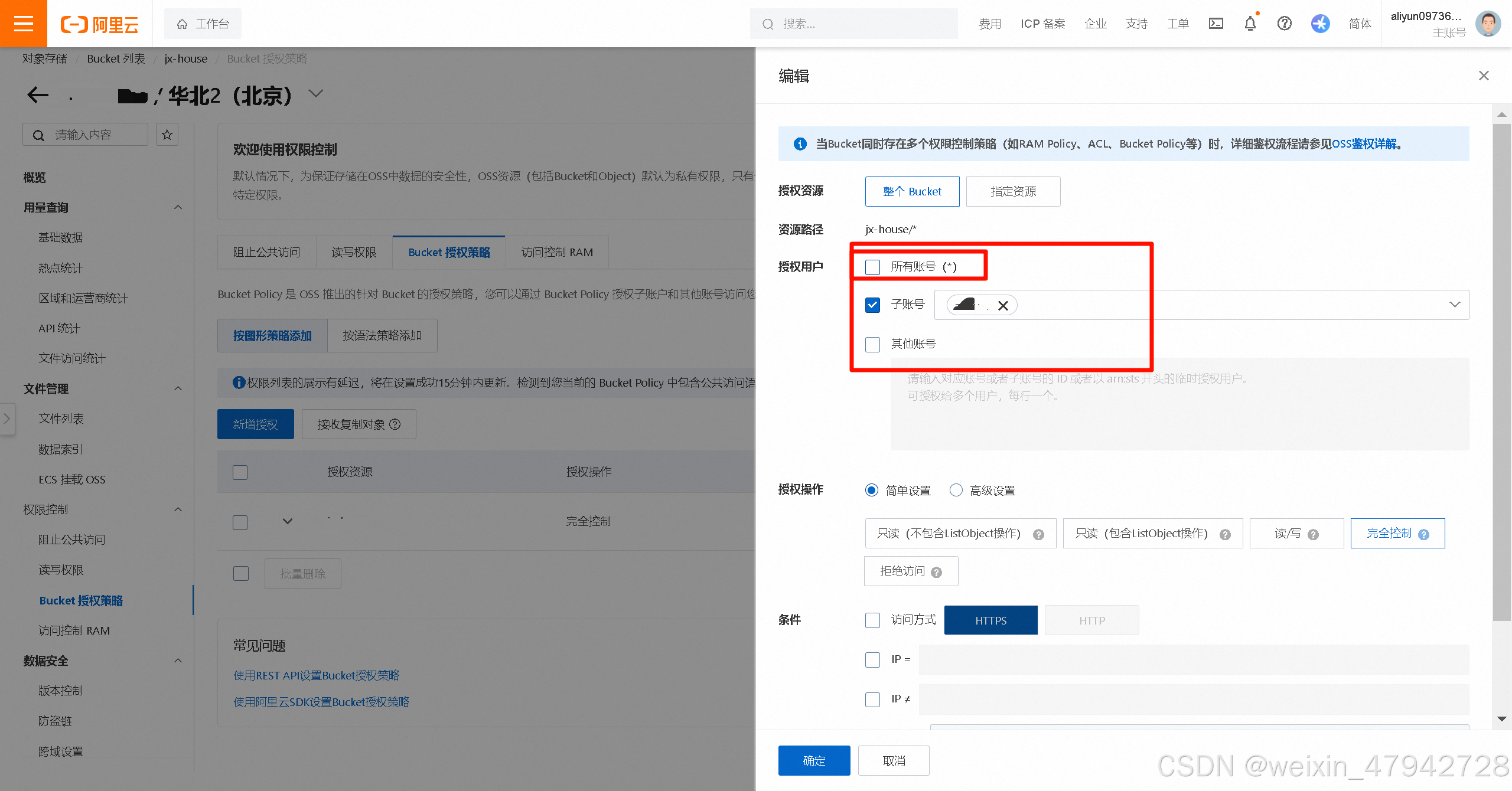
Task: Click the 确定 confirm button
Action: [814, 760]
